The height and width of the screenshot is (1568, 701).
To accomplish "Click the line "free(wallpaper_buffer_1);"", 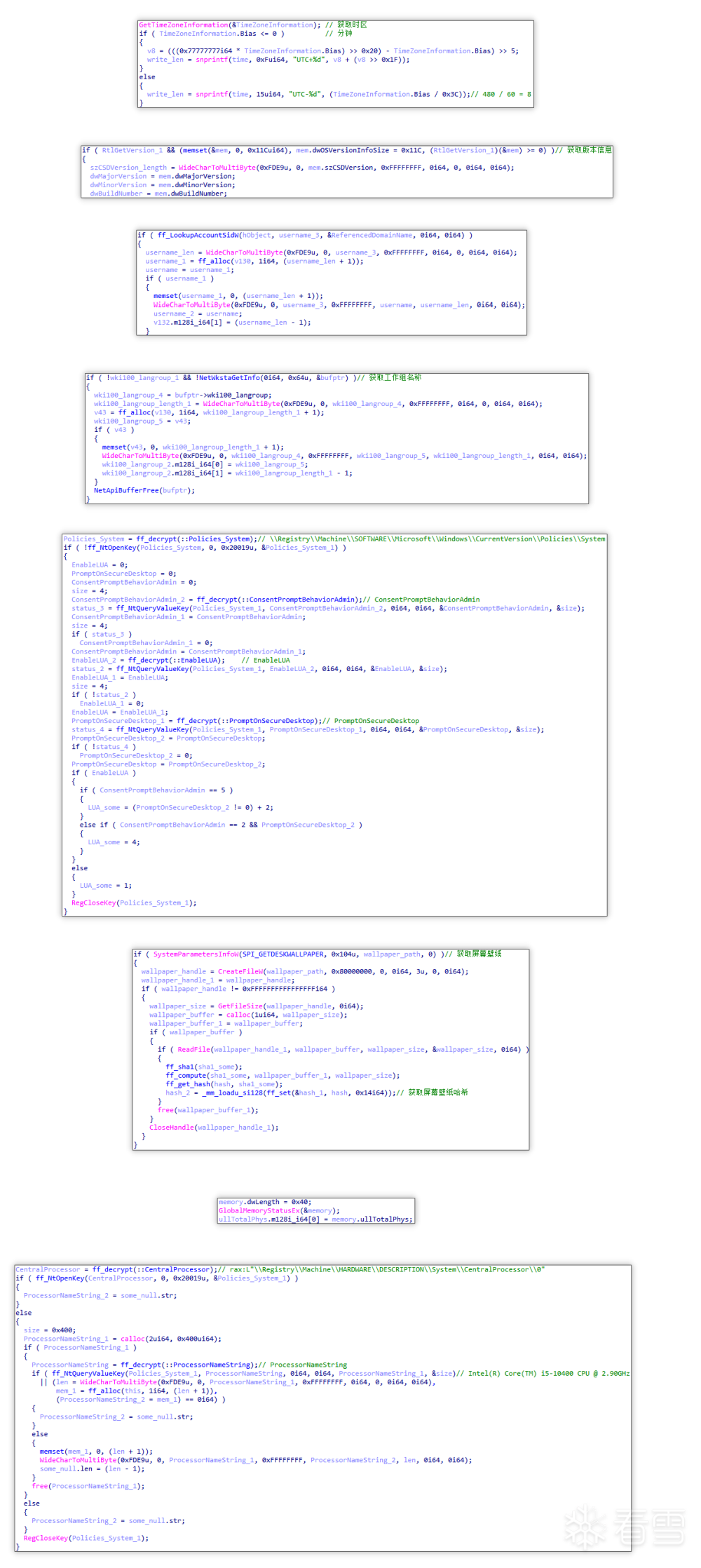I will coord(207,1110).
